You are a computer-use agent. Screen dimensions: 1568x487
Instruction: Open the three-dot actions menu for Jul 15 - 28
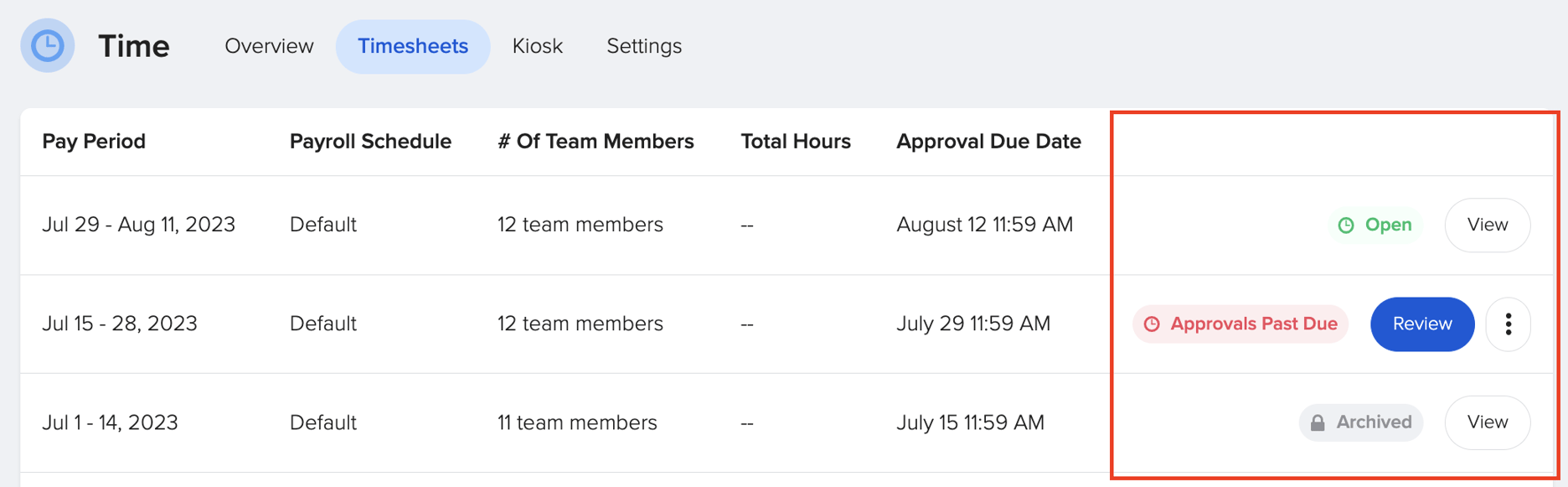coord(1508,324)
